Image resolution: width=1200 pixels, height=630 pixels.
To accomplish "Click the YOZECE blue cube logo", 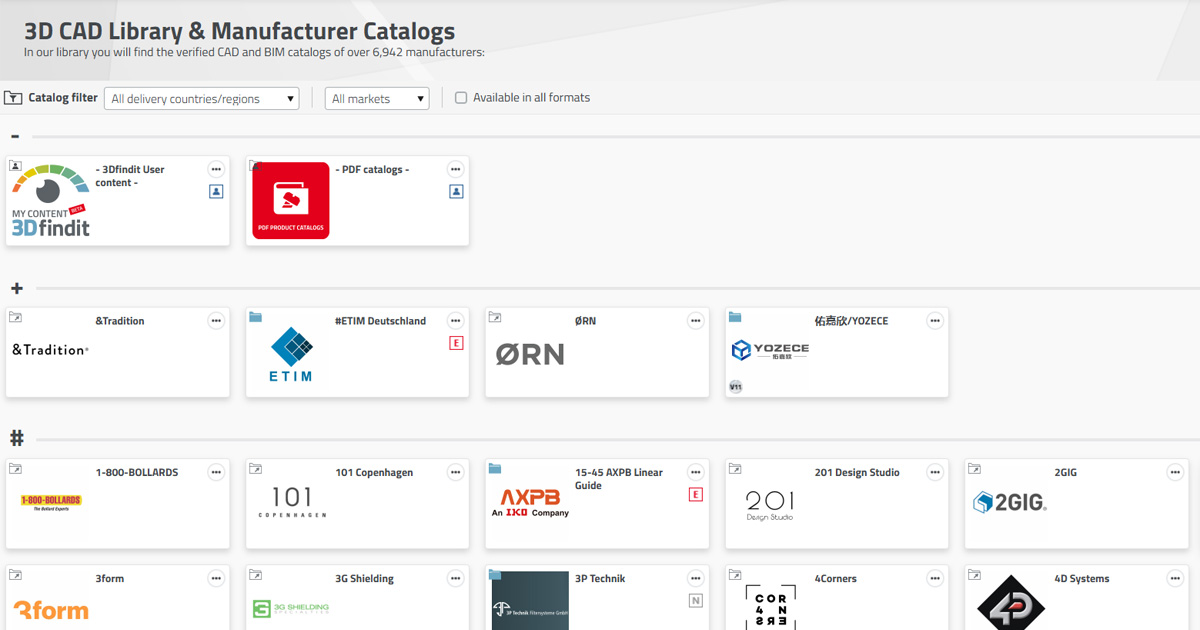I will click(x=741, y=351).
